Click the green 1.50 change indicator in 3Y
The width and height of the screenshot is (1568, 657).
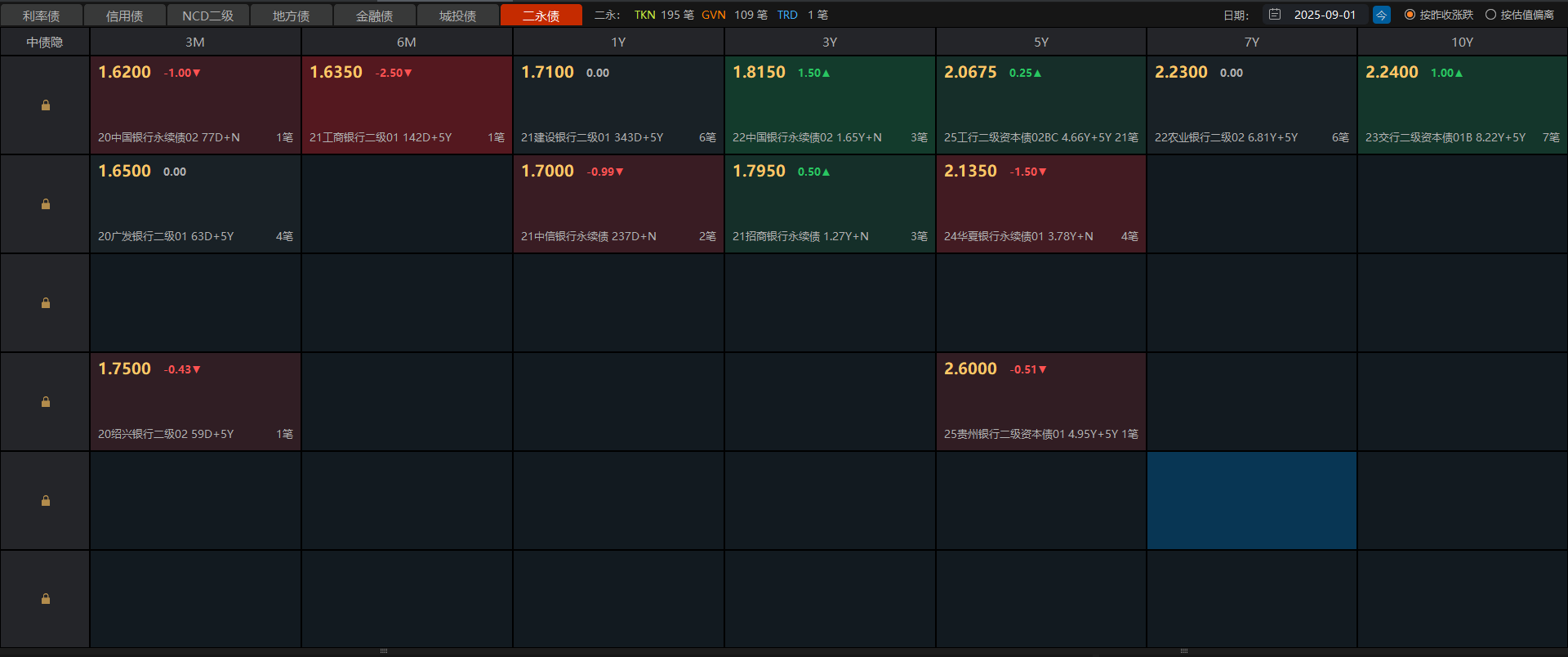(x=813, y=73)
